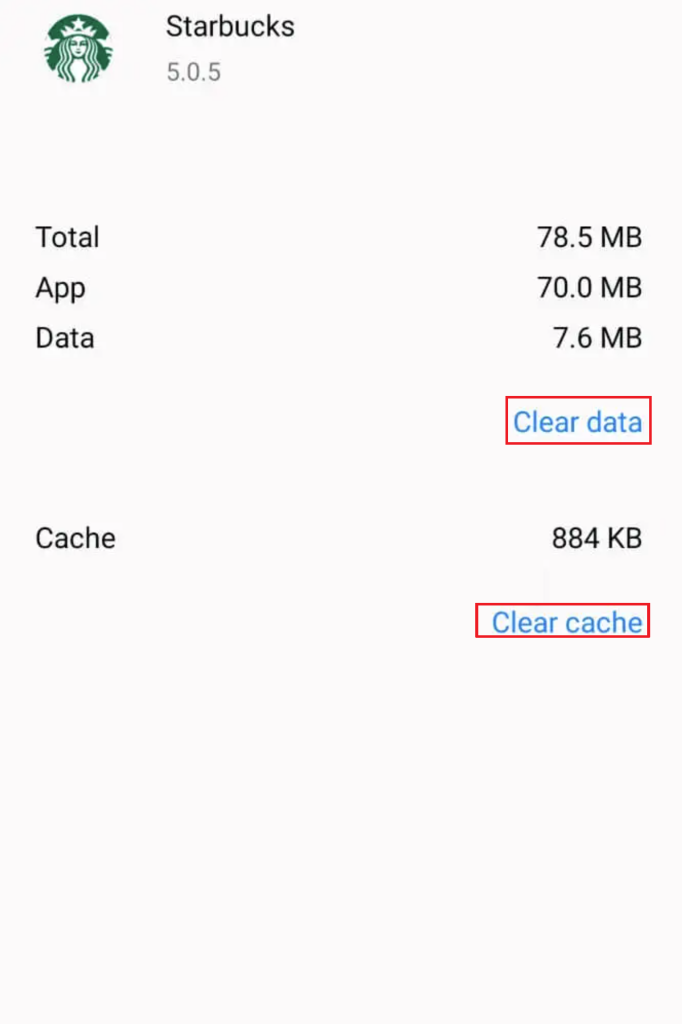
Task: Click the App storage label
Action: [x=60, y=288]
